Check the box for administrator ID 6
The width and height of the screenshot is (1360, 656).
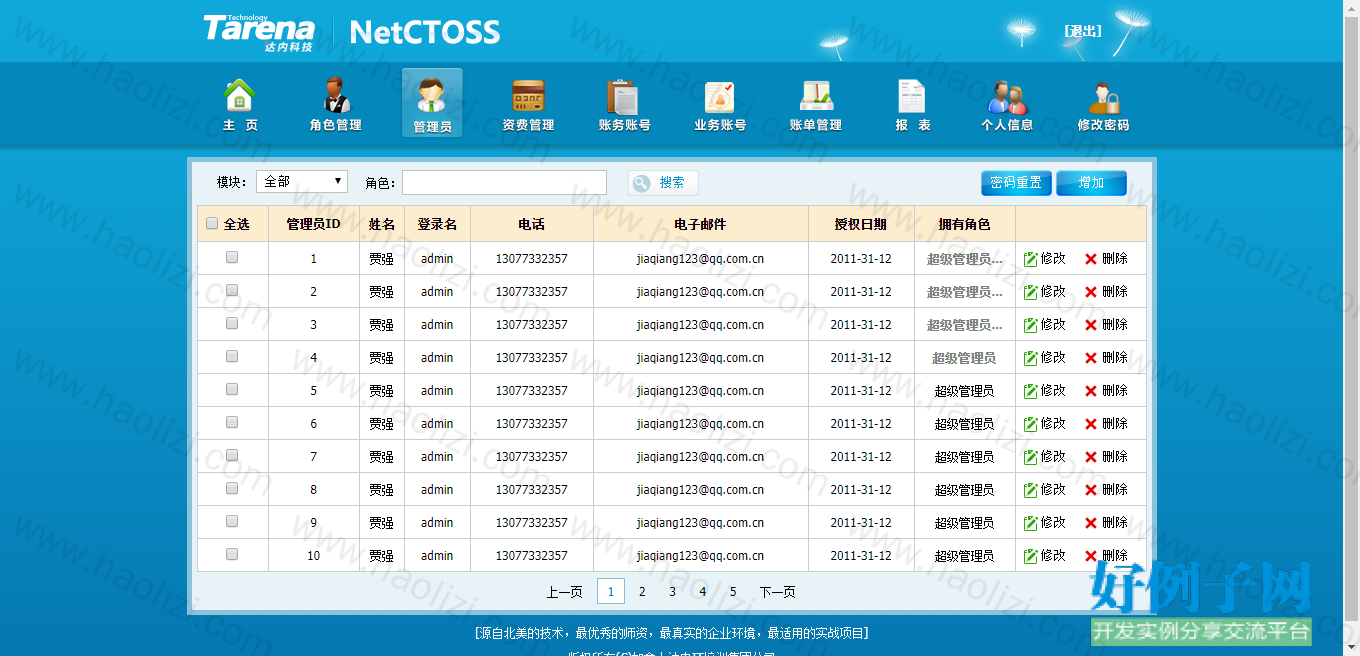tap(232, 422)
